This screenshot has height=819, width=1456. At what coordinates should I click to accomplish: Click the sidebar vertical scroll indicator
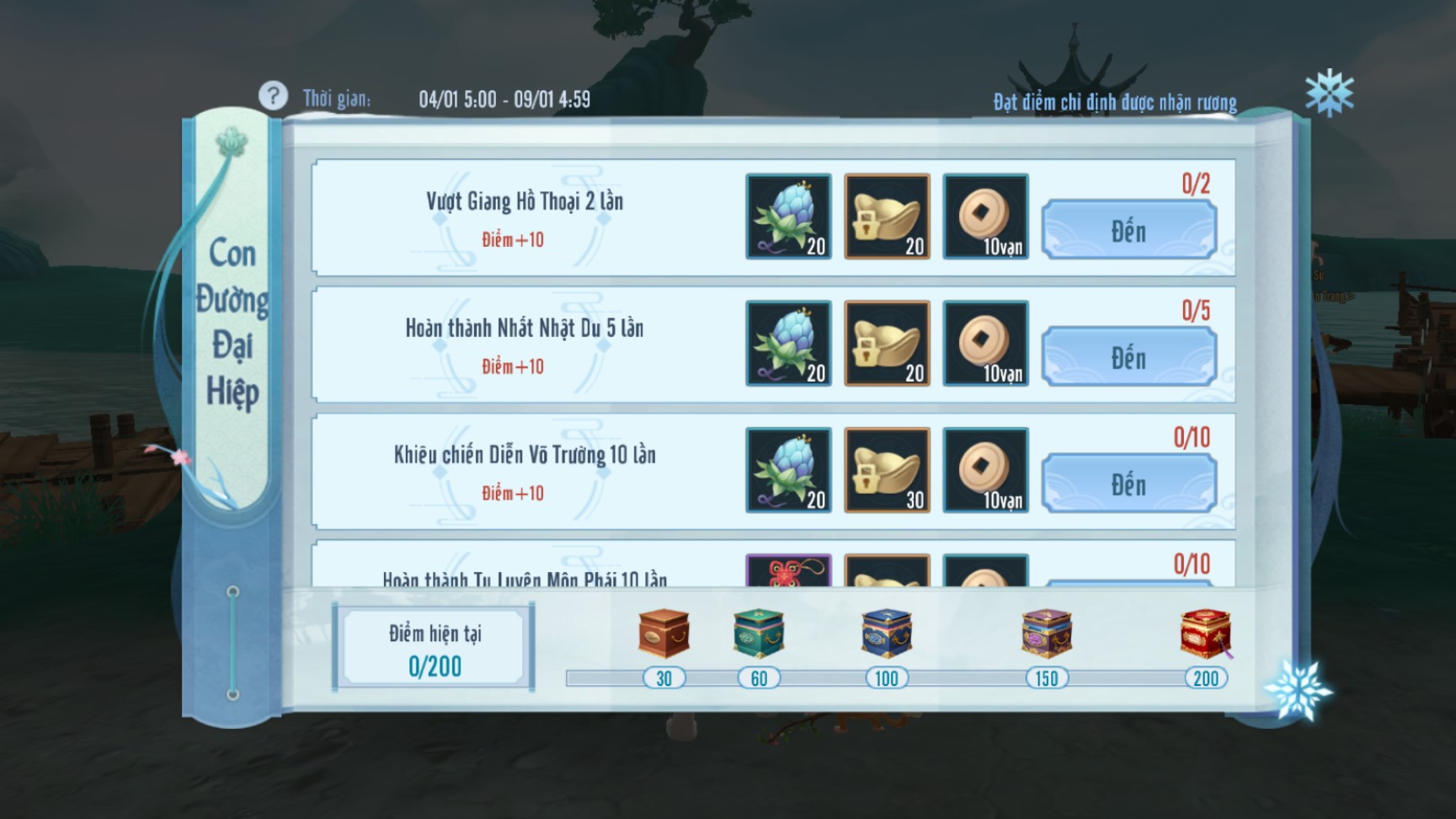[233, 643]
